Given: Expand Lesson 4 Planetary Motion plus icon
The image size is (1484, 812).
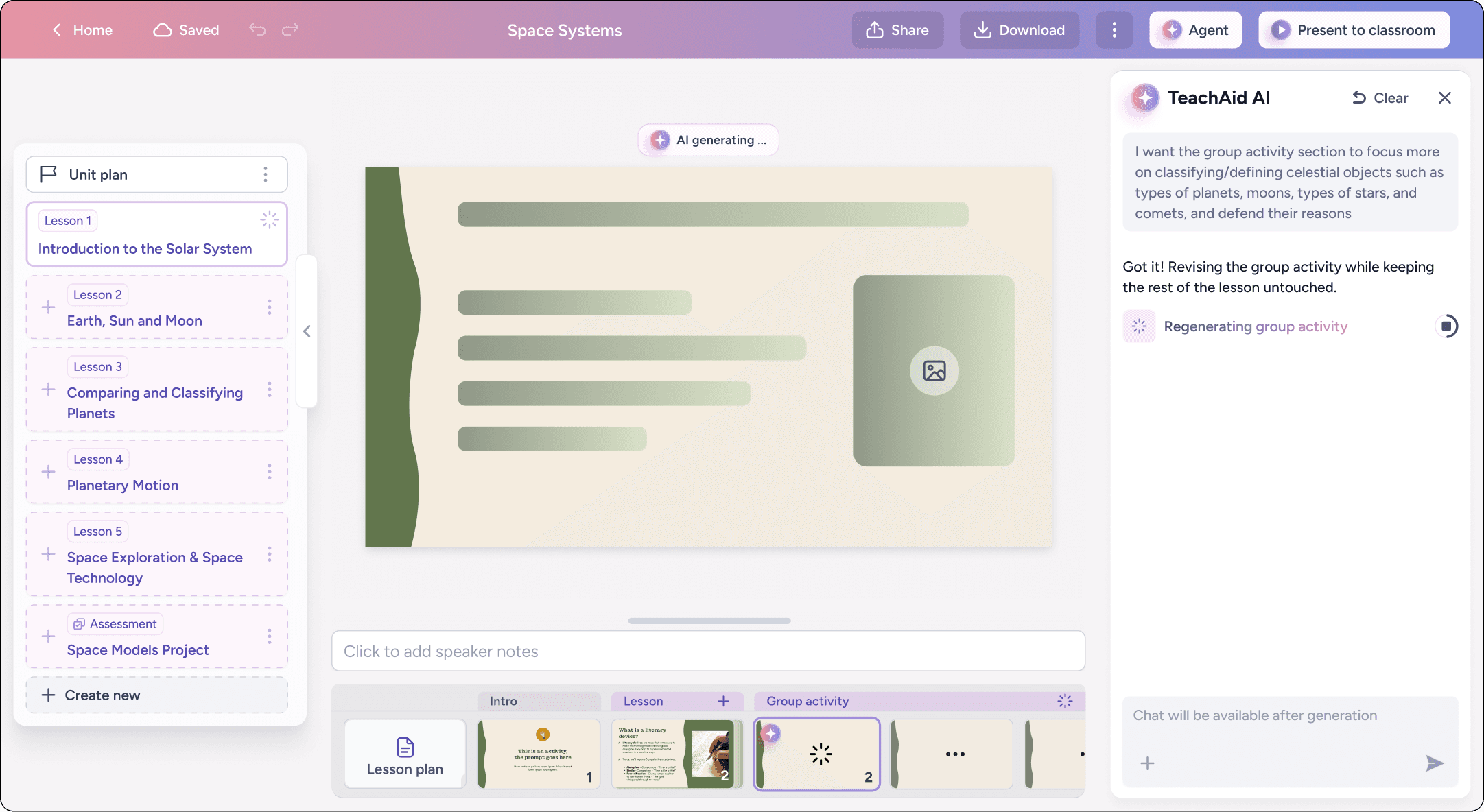Looking at the screenshot, I should [x=48, y=472].
